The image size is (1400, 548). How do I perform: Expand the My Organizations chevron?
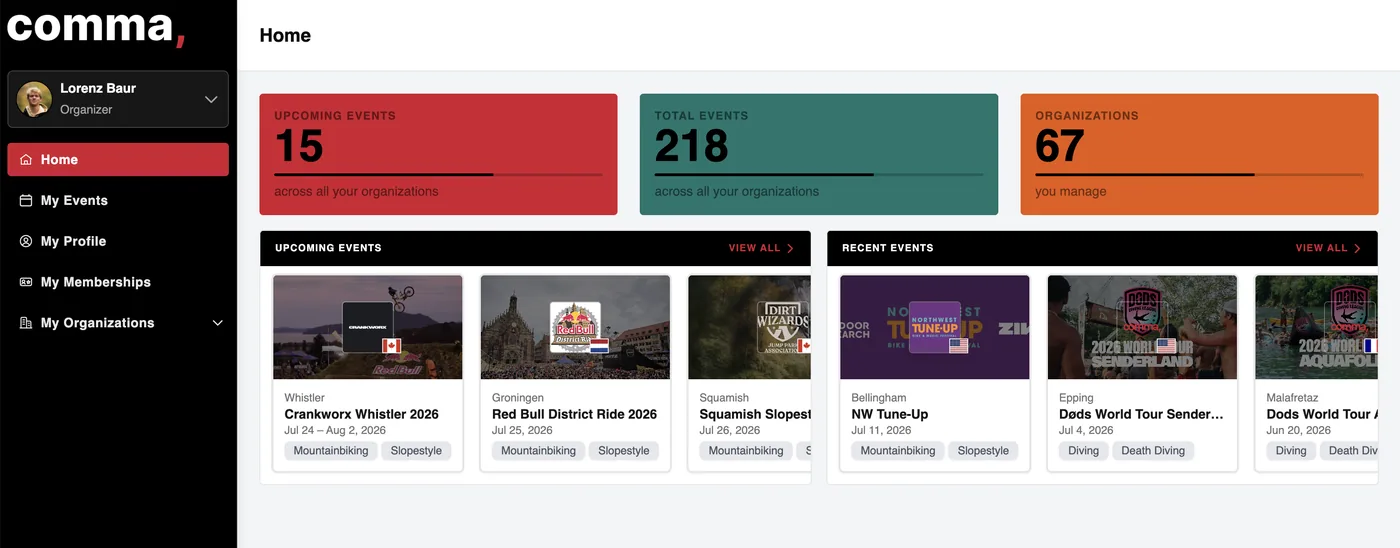(217, 324)
